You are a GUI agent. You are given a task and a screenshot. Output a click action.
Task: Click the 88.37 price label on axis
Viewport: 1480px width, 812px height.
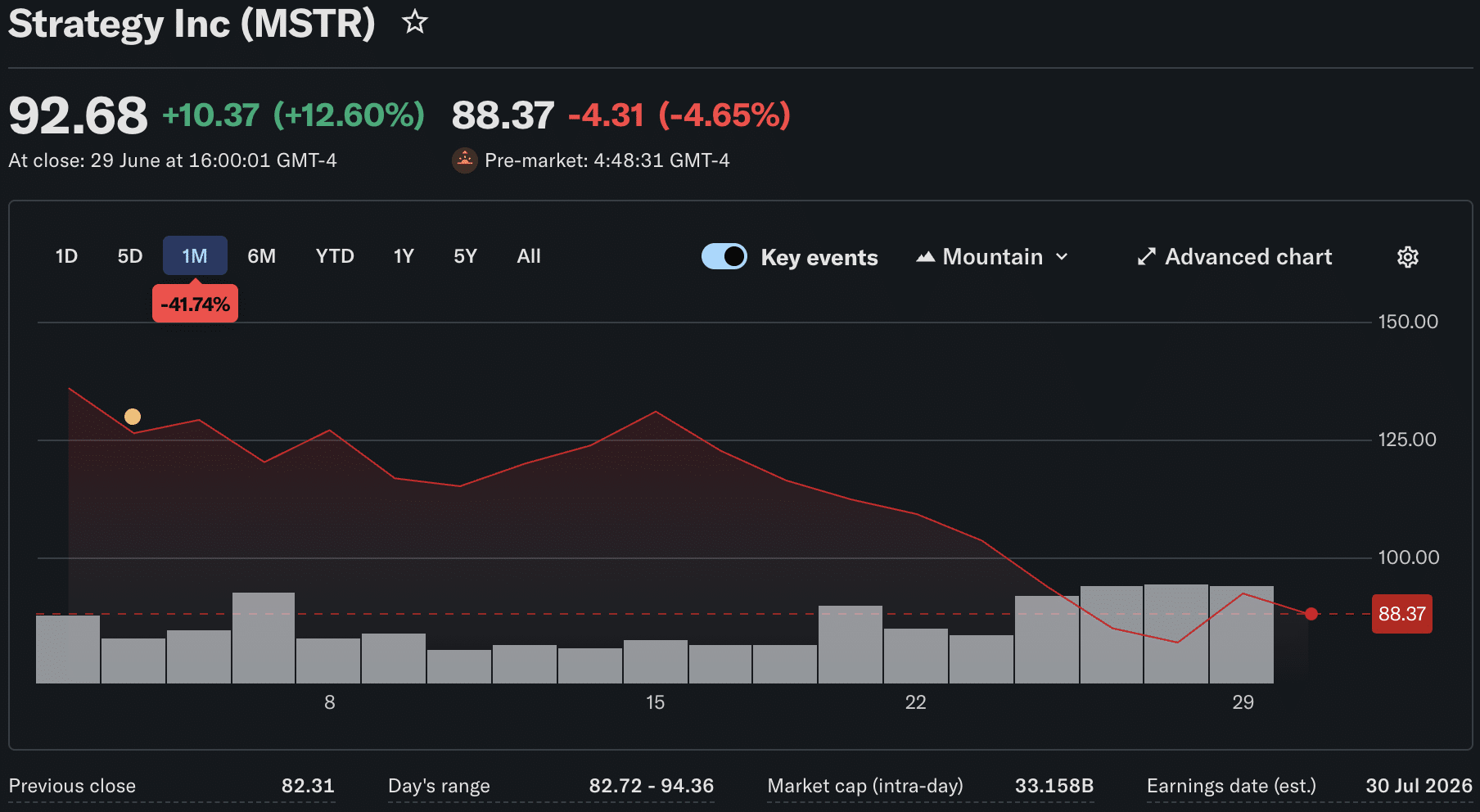pyautogui.click(x=1402, y=614)
